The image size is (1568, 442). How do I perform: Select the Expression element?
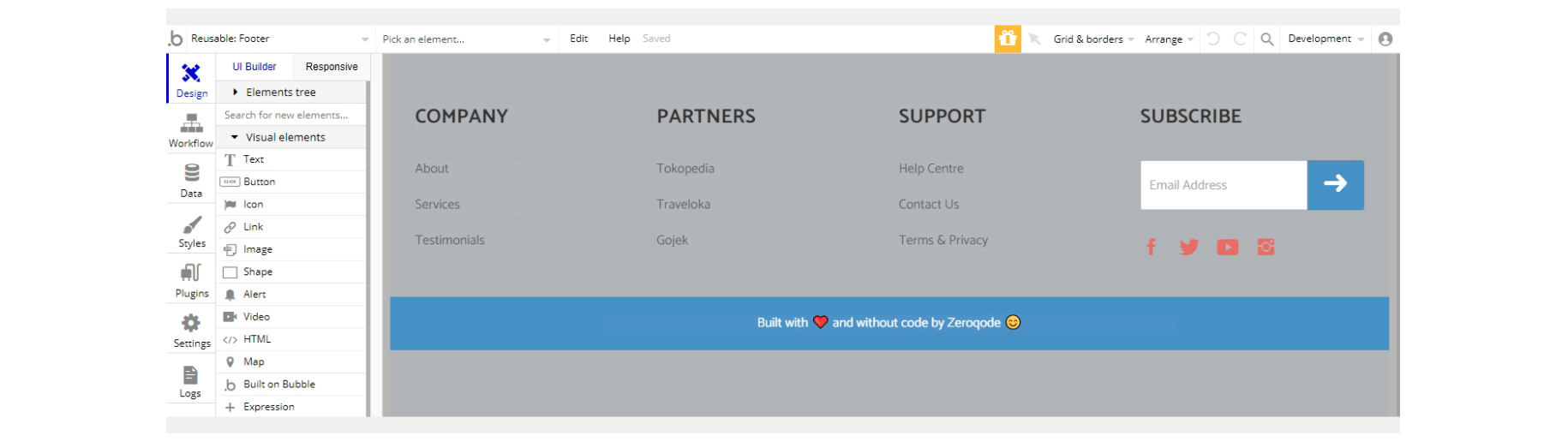[291, 407]
